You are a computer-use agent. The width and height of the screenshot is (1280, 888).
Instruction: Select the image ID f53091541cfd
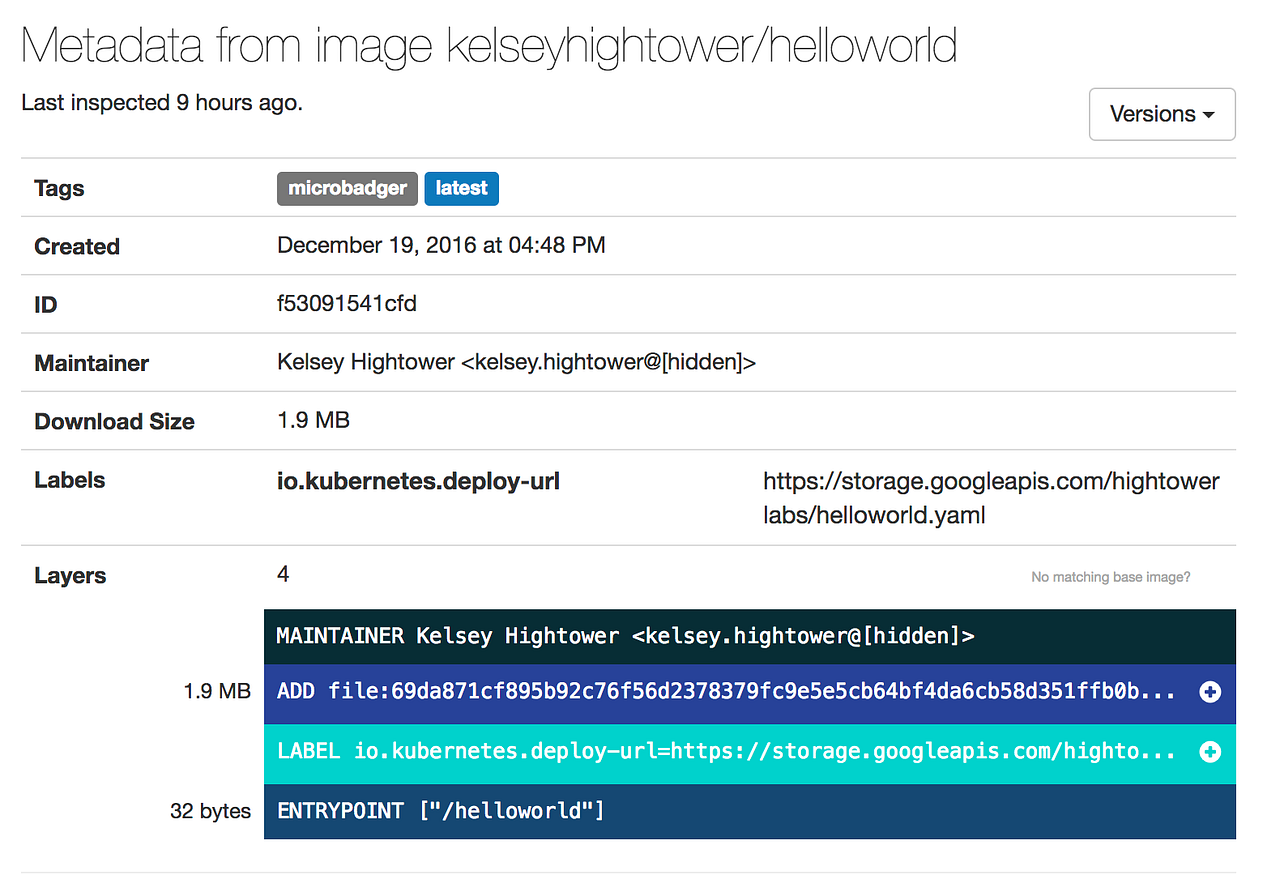[344, 304]
